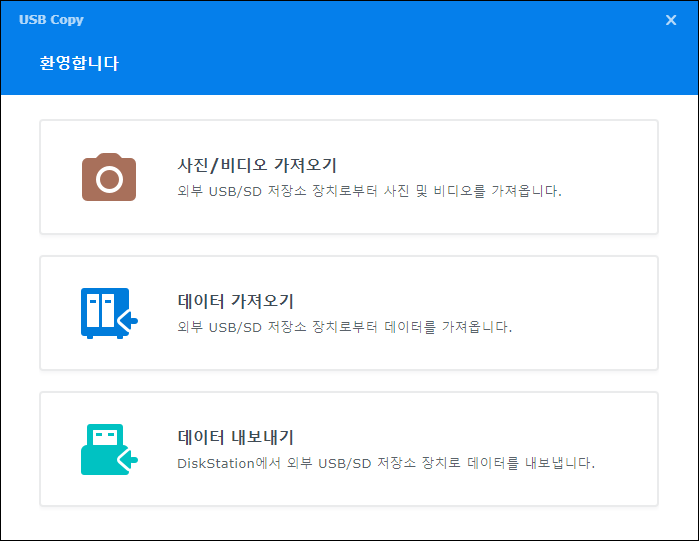Click the teal USB export icon
Image resolution: width=699 pixels, height=541 pixels.
click(109, 449)
